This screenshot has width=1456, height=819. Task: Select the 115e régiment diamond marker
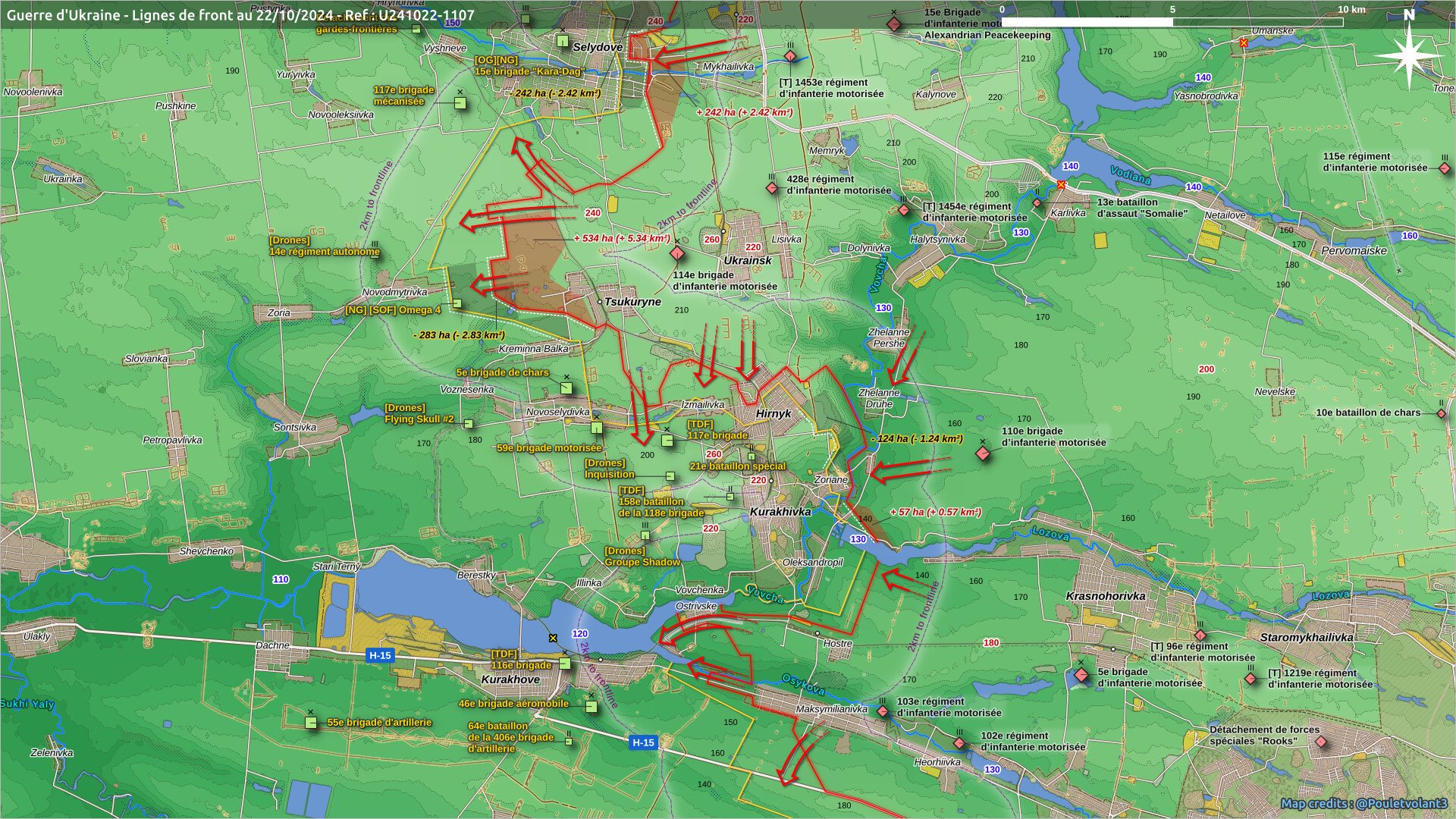click(1444, 168)
